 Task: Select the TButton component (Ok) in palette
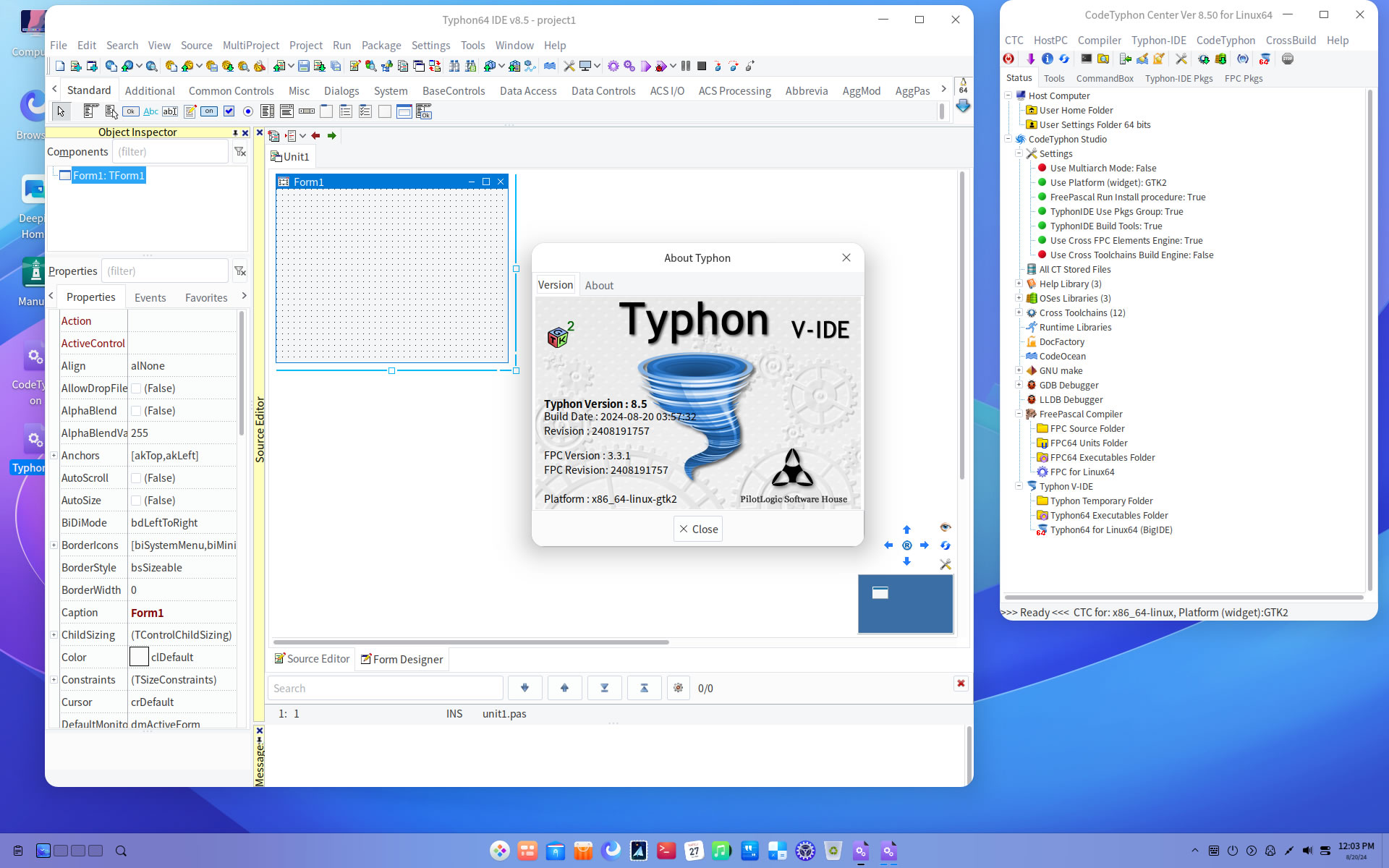point(131,111)
